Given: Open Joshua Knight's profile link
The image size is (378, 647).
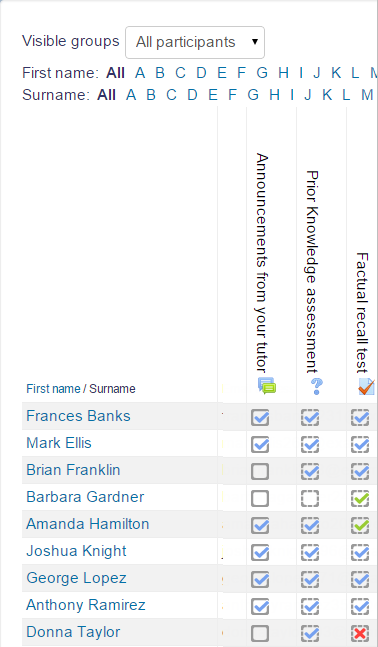Looking at the screenshot, I should point(76,551).
